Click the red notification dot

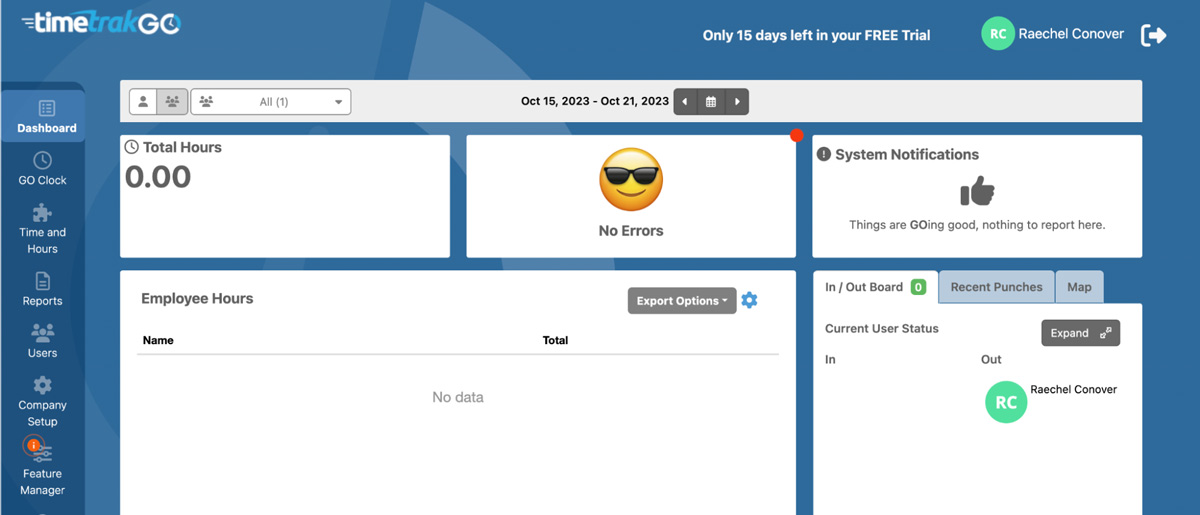796,136
